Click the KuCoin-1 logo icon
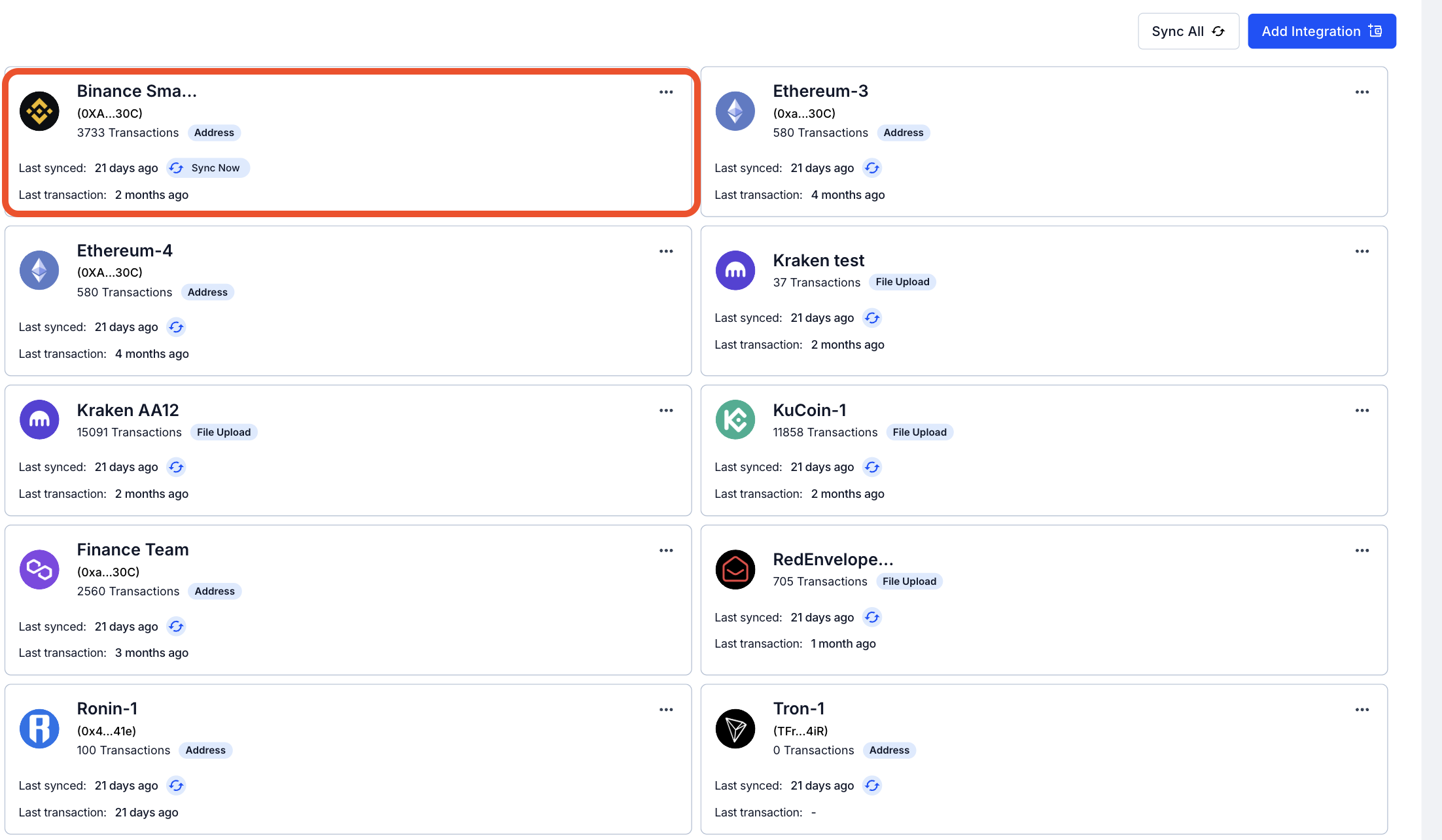This screenshot has height=840, width=1442. tap(735, 419)
